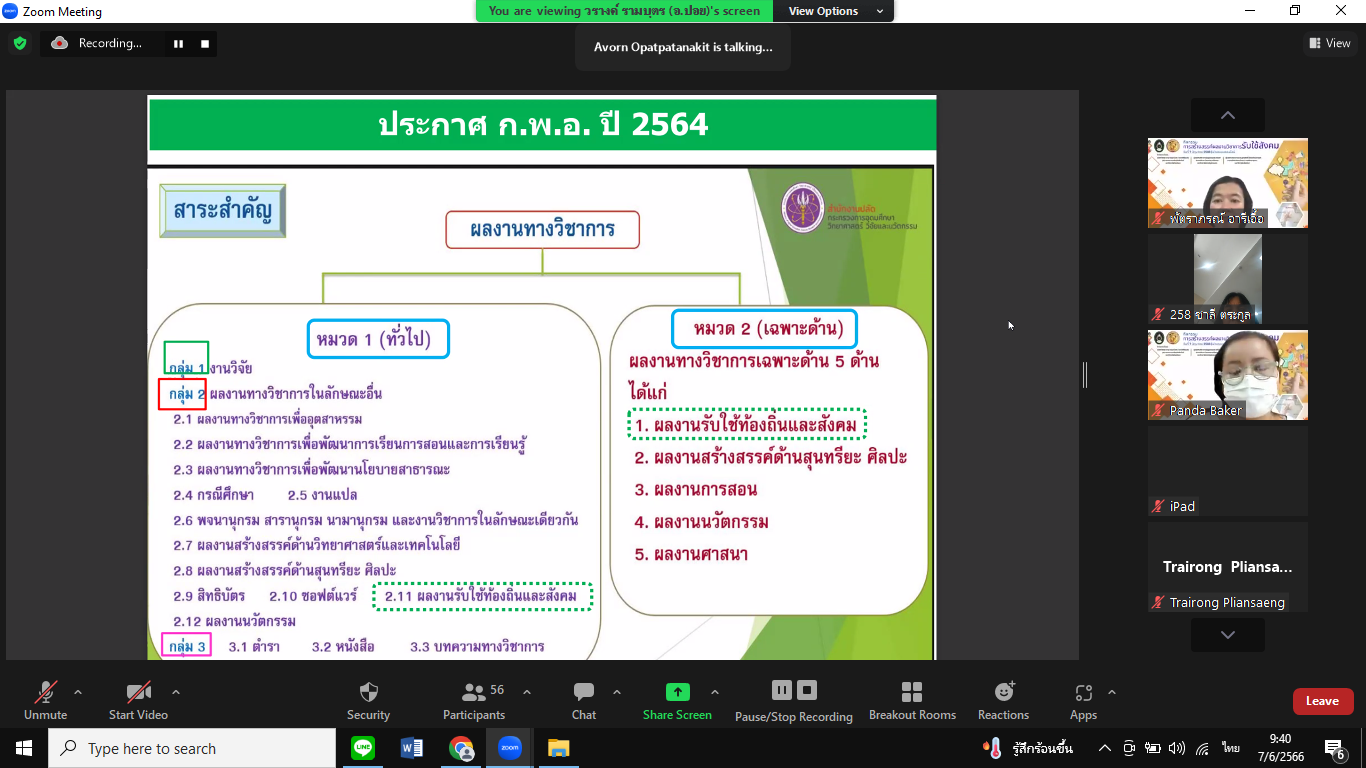The image size is (1366, 768).
Task: Pause the recording in the top bar
Action: coord(179,43)
